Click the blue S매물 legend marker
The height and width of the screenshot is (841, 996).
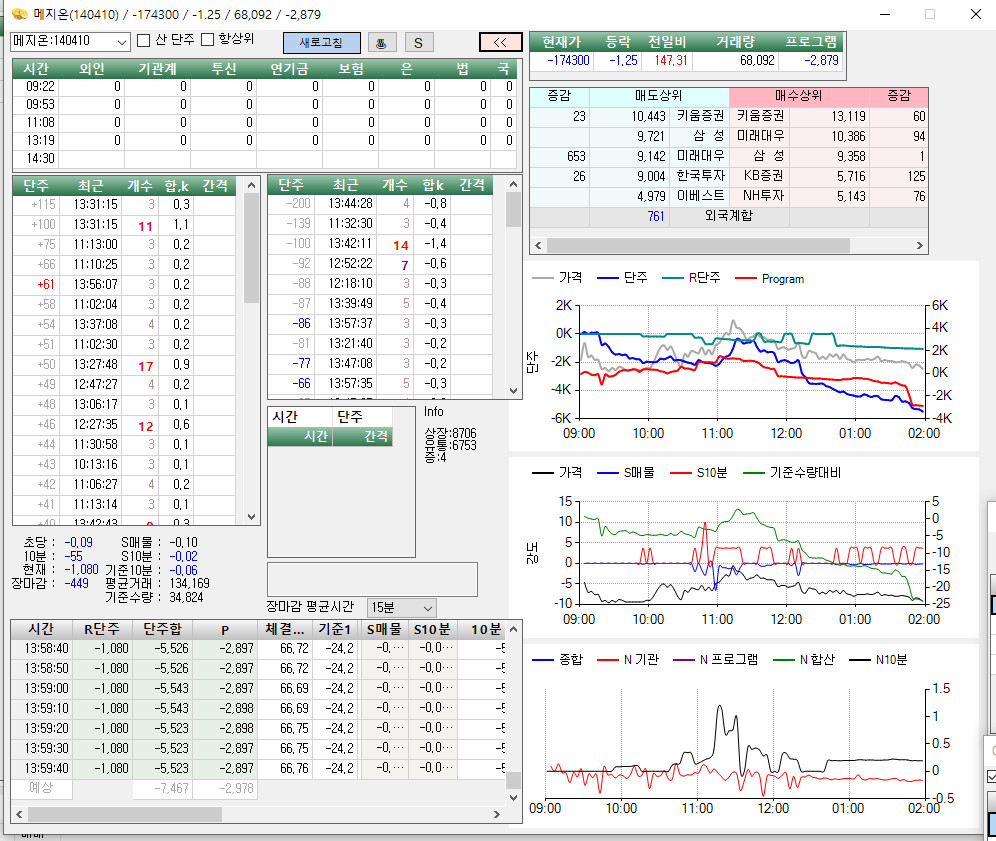click(x=608, y=473)
